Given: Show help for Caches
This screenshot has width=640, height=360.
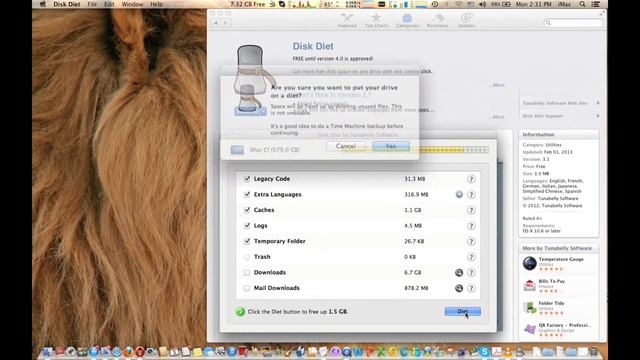Looking at the screenshot, I should [x=471, y=210].
